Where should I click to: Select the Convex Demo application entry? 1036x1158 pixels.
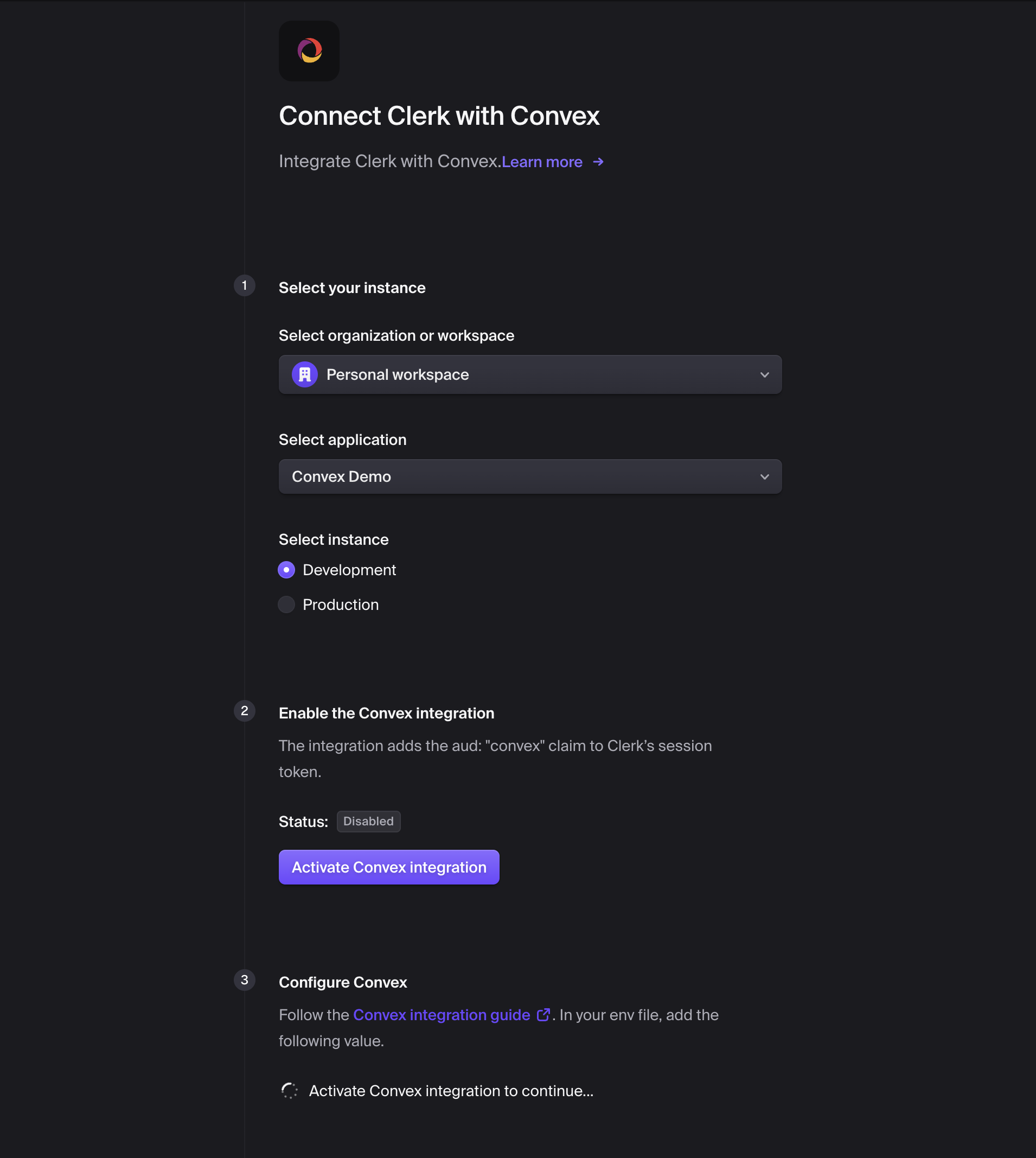point(341,476)
